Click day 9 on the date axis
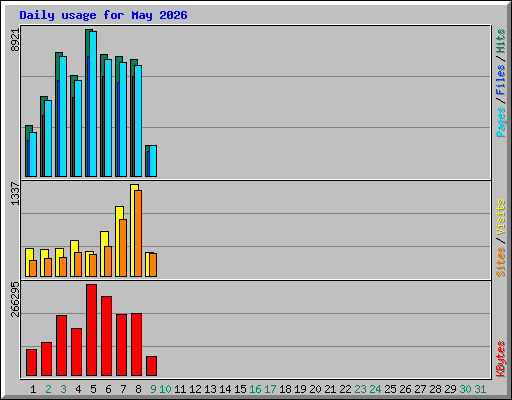512x400 pixels. pyautogui.click(x=153, y=389)
